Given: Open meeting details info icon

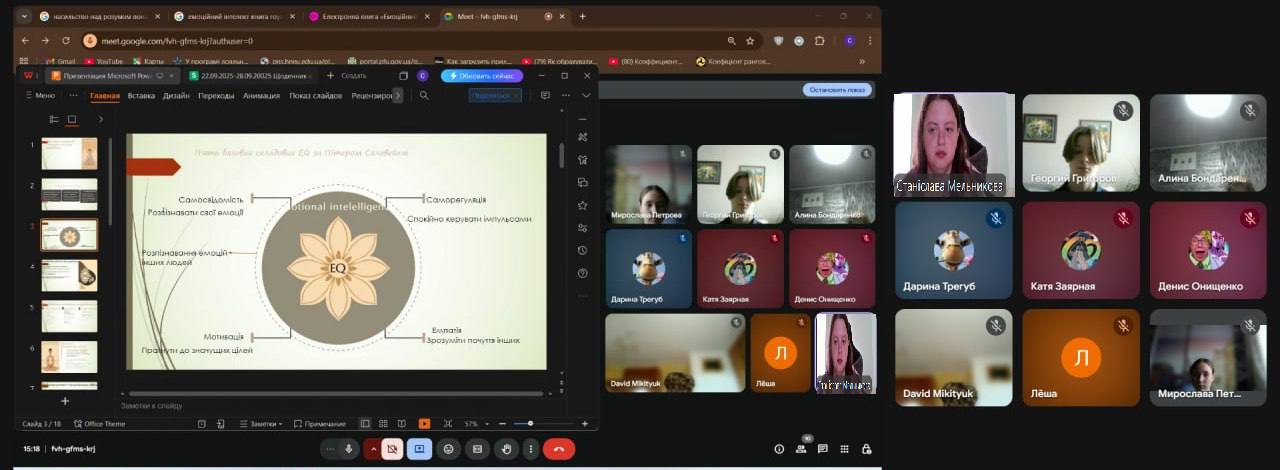Looking at the screenshot, I should (779, 449).
